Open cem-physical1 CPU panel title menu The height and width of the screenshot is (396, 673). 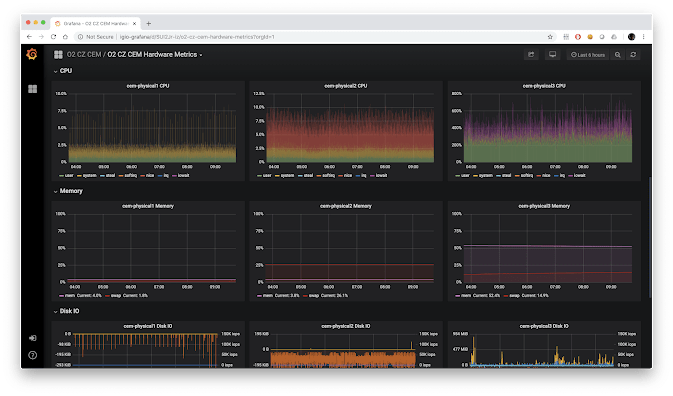148,86
